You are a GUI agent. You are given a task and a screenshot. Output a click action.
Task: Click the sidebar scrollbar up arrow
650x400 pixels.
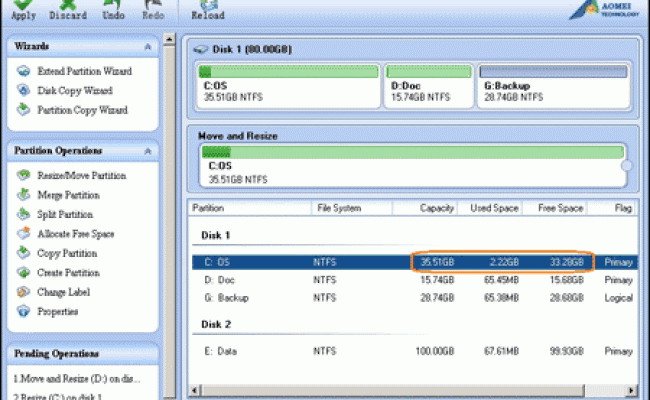[169, 39]
